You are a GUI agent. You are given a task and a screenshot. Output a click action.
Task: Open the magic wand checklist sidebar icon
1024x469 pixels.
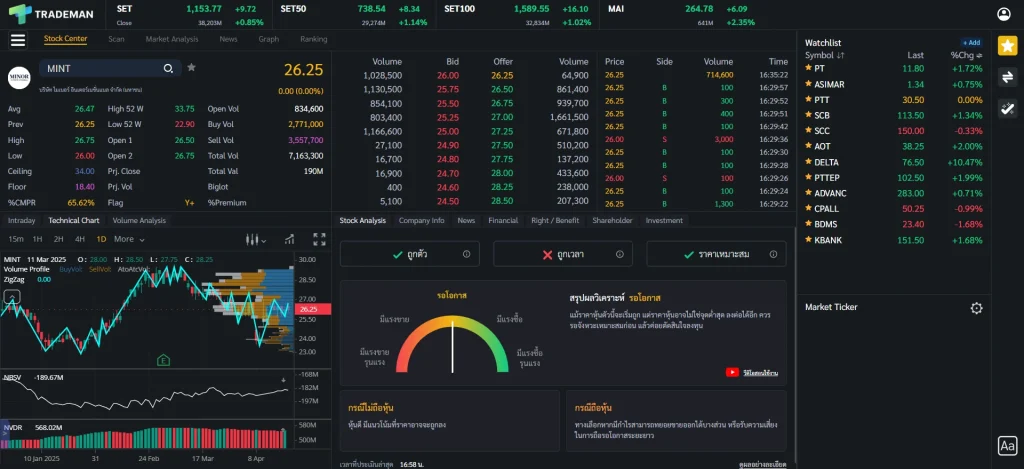point(1007,108)
